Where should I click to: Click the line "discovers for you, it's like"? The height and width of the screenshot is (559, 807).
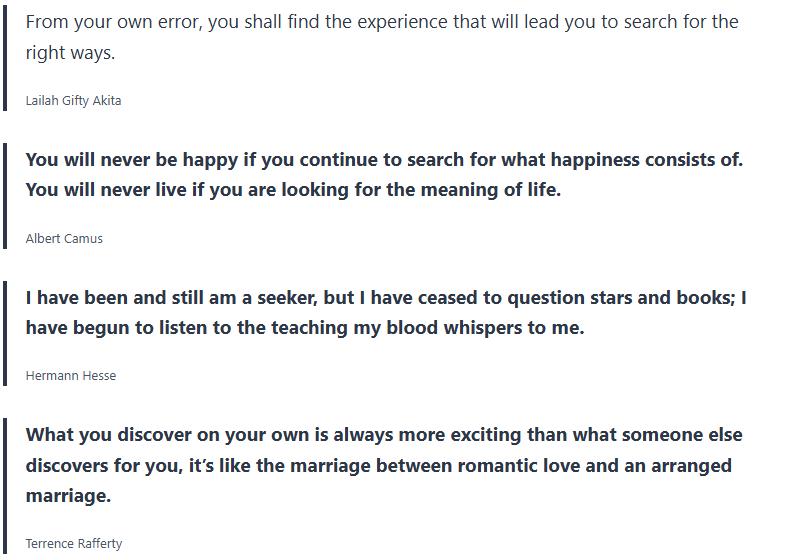click(x=378, y=465)
